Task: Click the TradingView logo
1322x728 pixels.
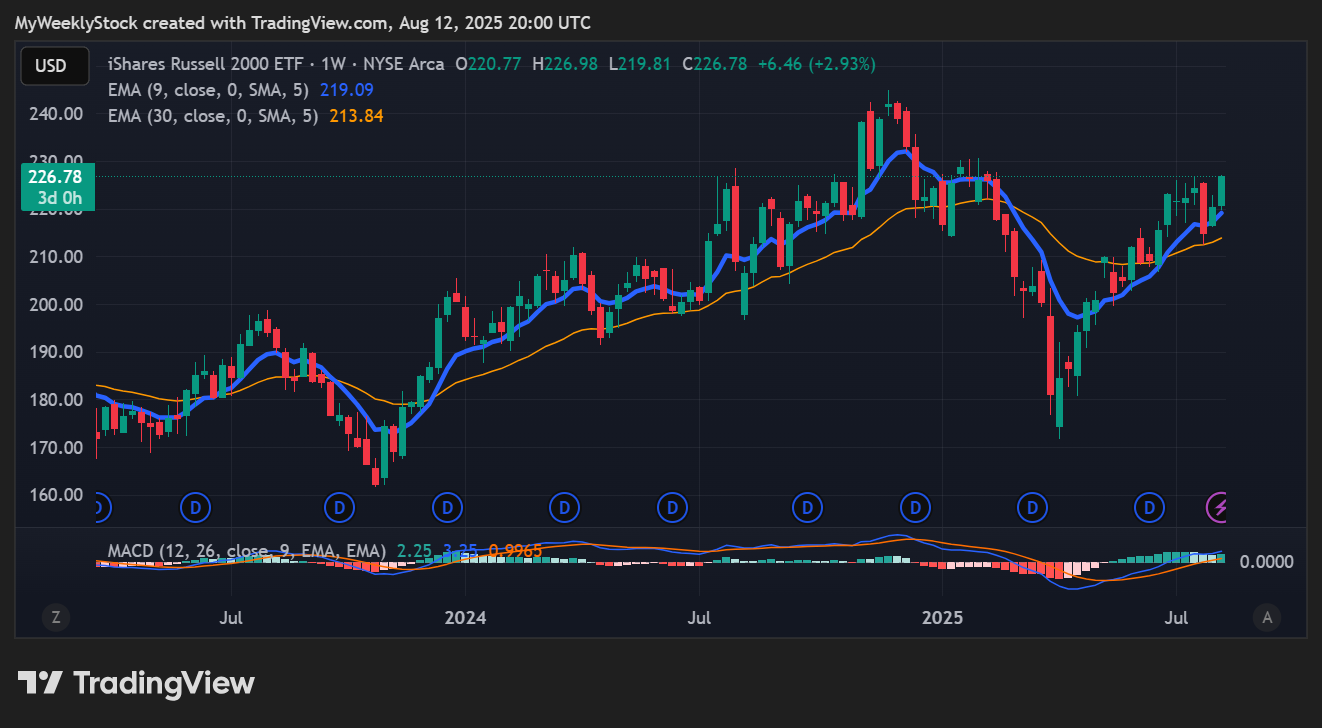Action: [x=137, y=683]
